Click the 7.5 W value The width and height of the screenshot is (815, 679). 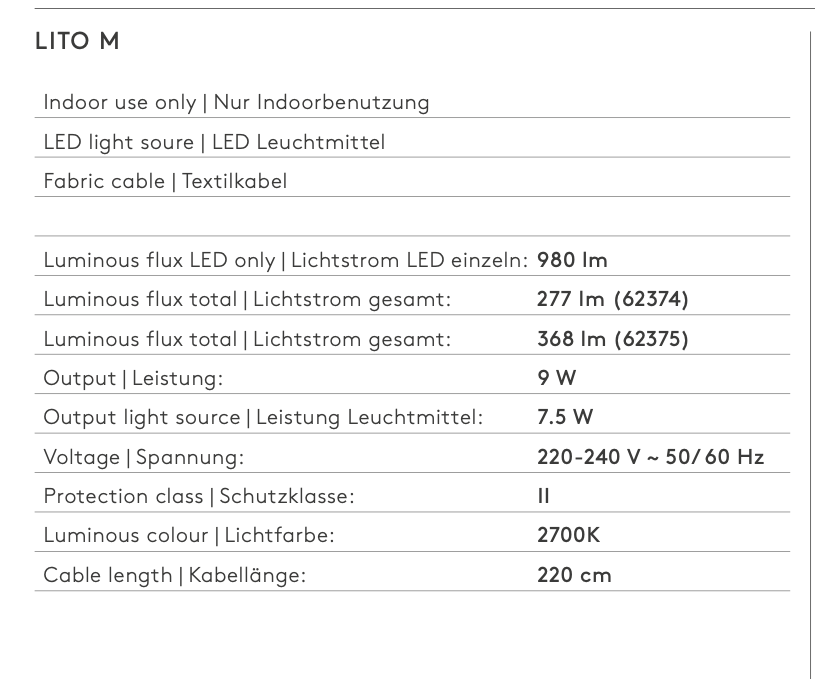pyautogui.click(x=564, y=417)
